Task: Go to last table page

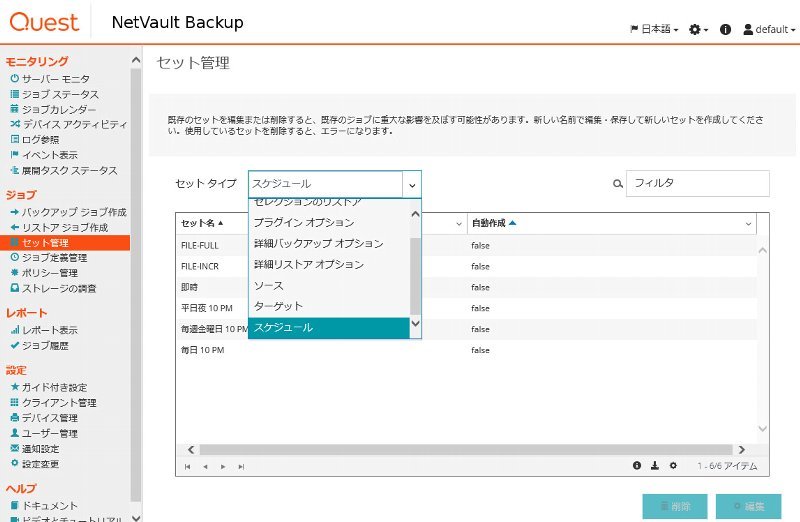Action: point(241,466)
